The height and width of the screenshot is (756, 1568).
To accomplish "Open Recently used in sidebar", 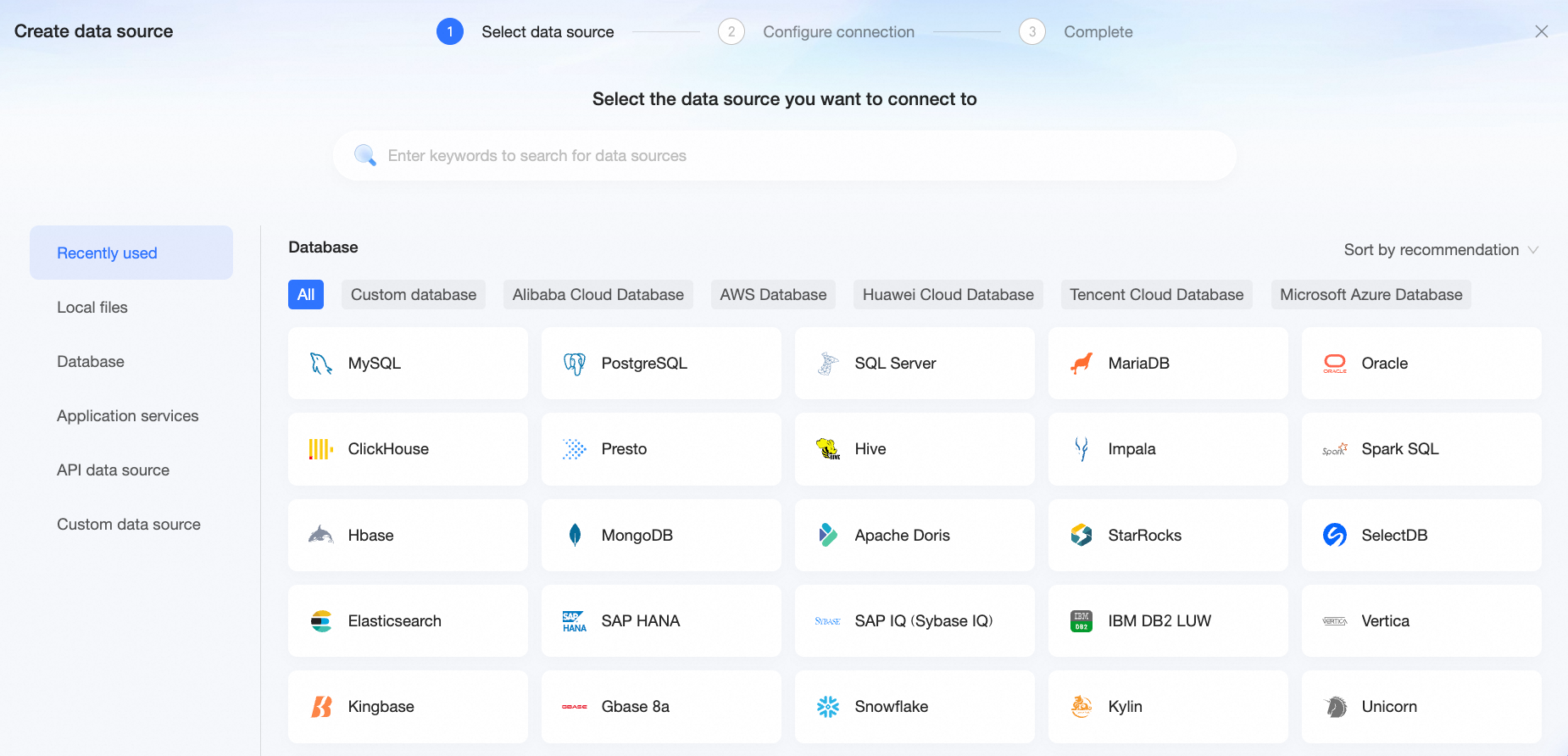I will click(x=131, y=253).
